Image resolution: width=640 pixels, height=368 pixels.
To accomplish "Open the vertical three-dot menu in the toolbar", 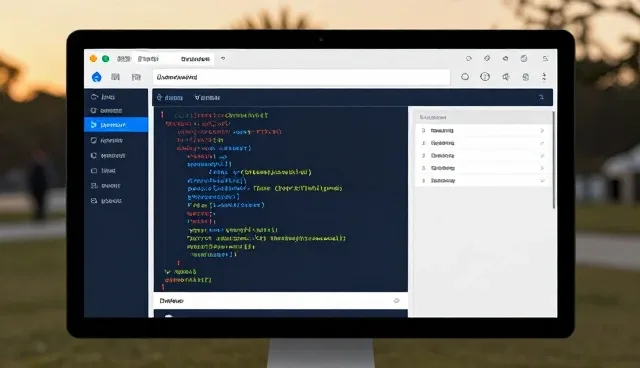I will (x=544, y=77).
